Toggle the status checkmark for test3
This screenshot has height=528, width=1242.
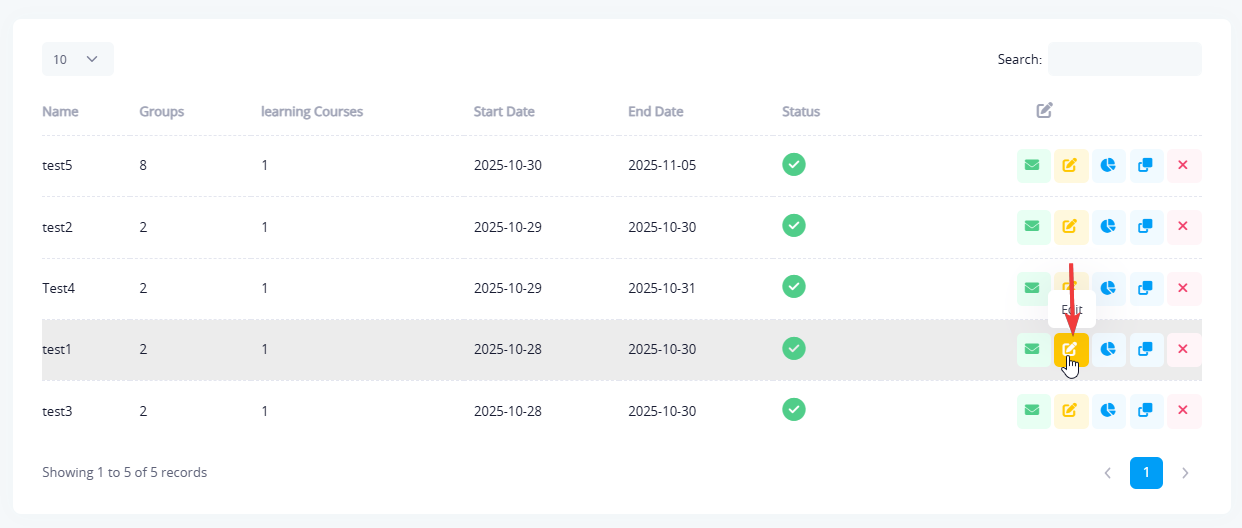(x=794, y=409)
